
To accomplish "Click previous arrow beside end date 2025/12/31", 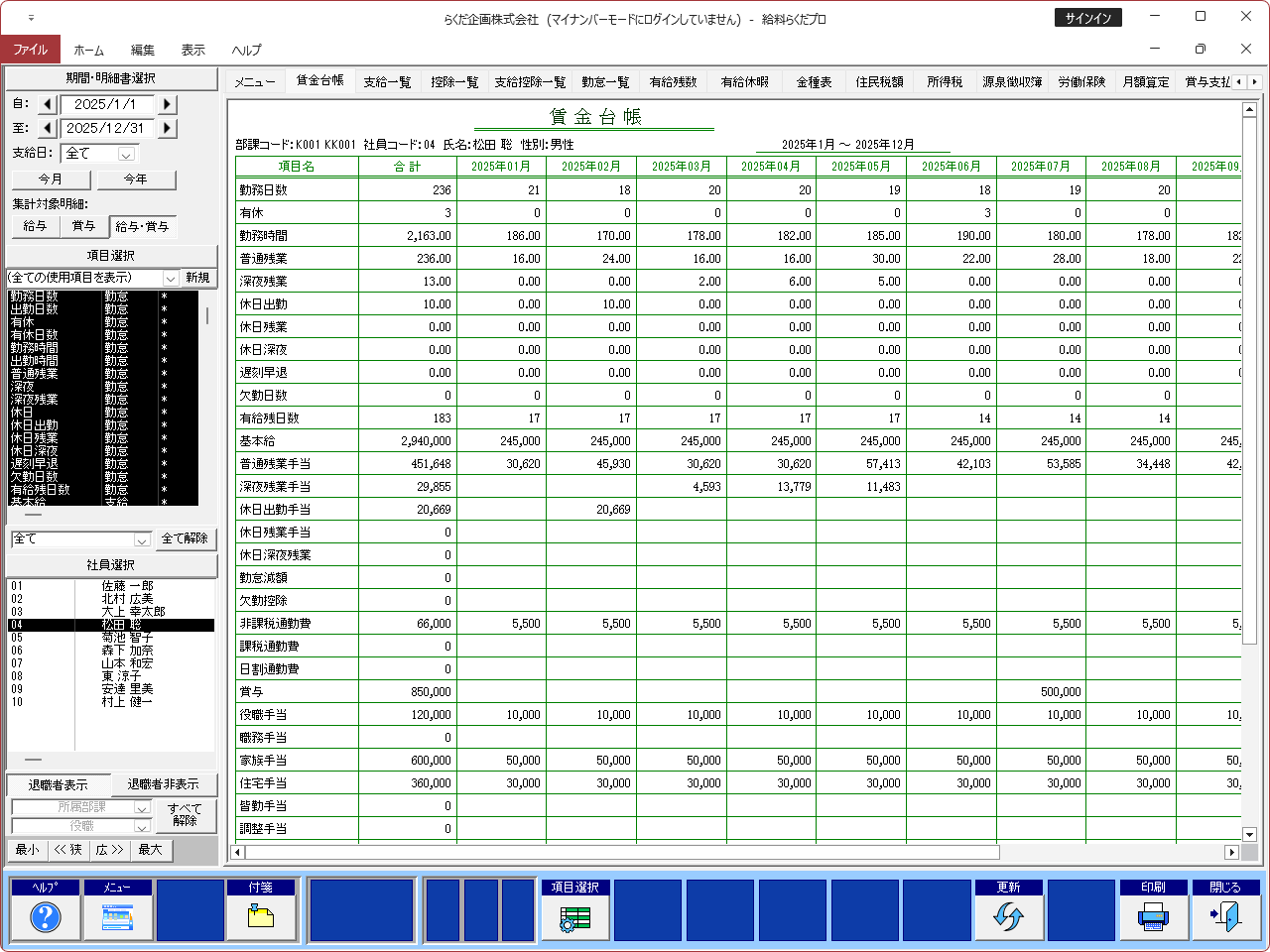I will point(48,128).
